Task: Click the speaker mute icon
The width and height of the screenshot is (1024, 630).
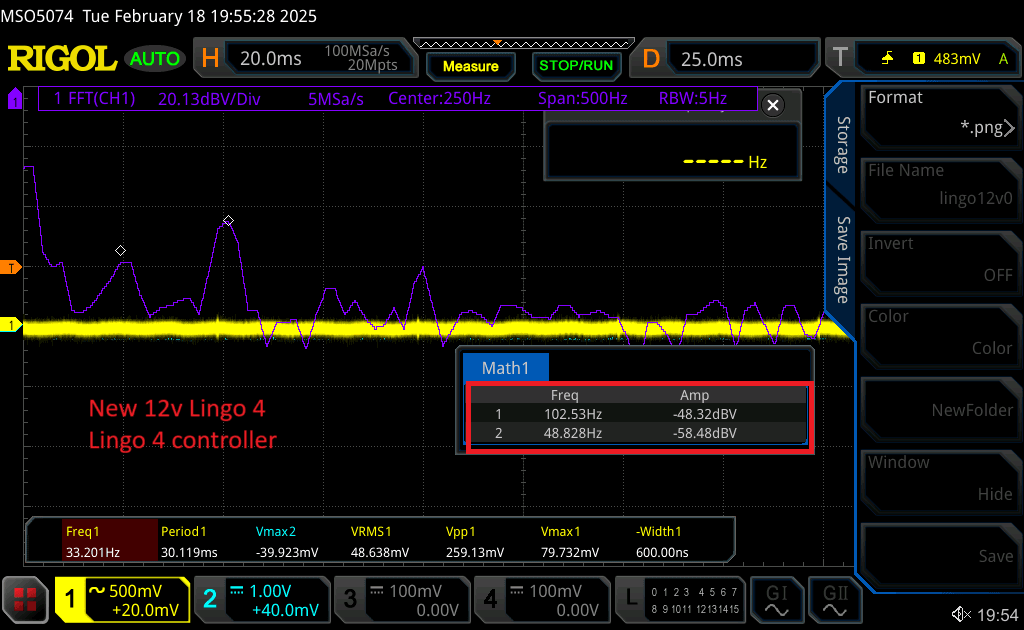Action: tap(961, 614)
